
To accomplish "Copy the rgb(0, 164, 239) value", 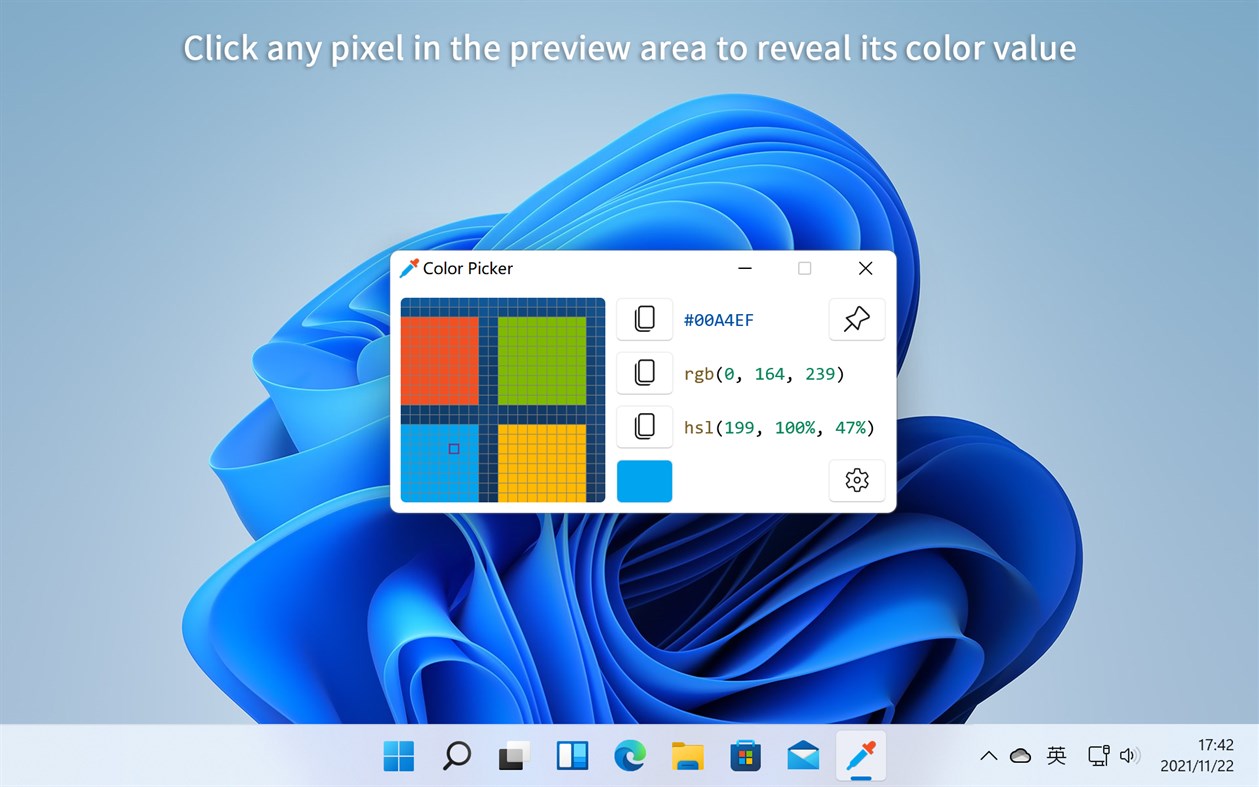I will coord(645,373).
